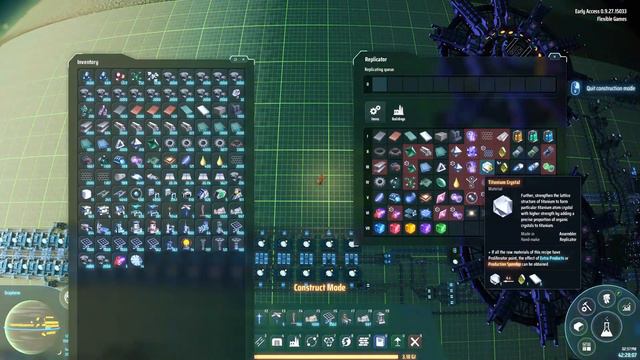This screenshot has height=360, width=640.
Task: Pick the red energy matrix cube
Action: (395, 229)
